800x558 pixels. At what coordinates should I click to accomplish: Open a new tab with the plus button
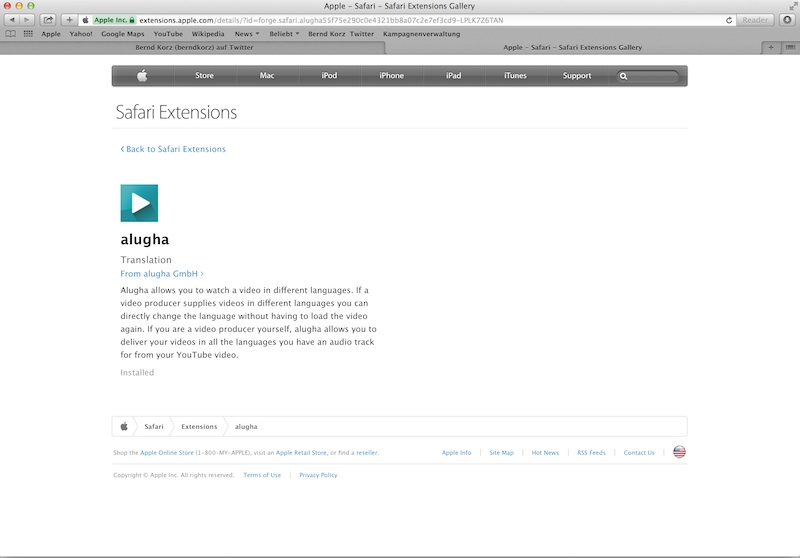click(x=771, y=47)
